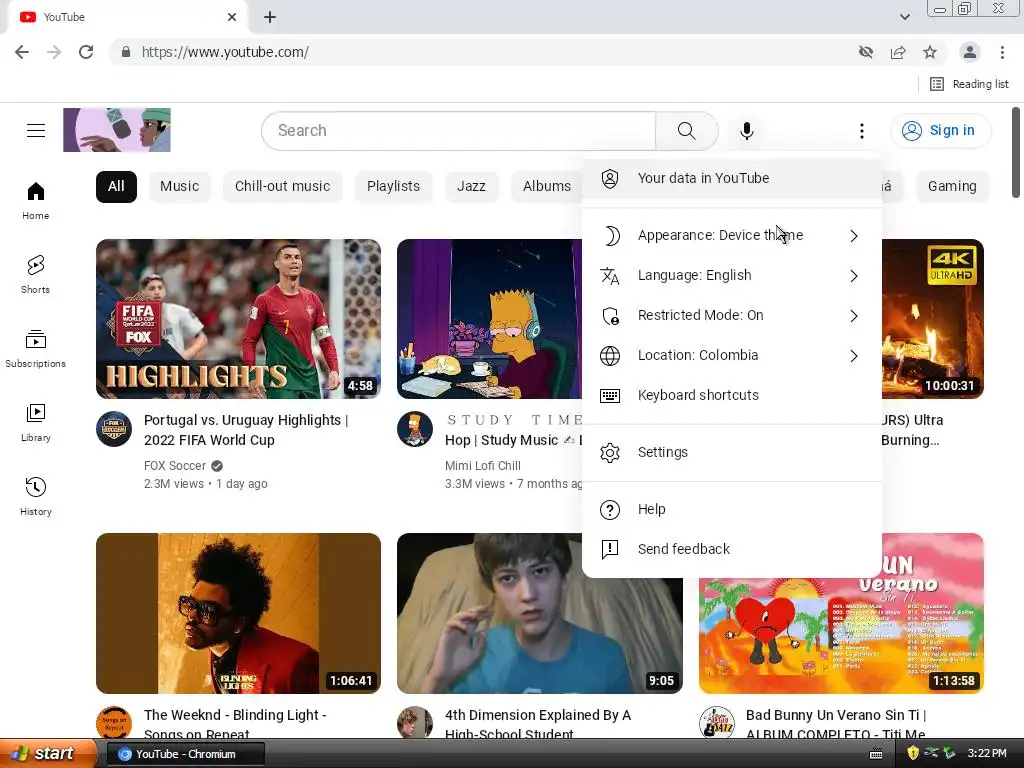Select the Jazz filter chip
The image size is (1024, 768).
tap(471, 186)
